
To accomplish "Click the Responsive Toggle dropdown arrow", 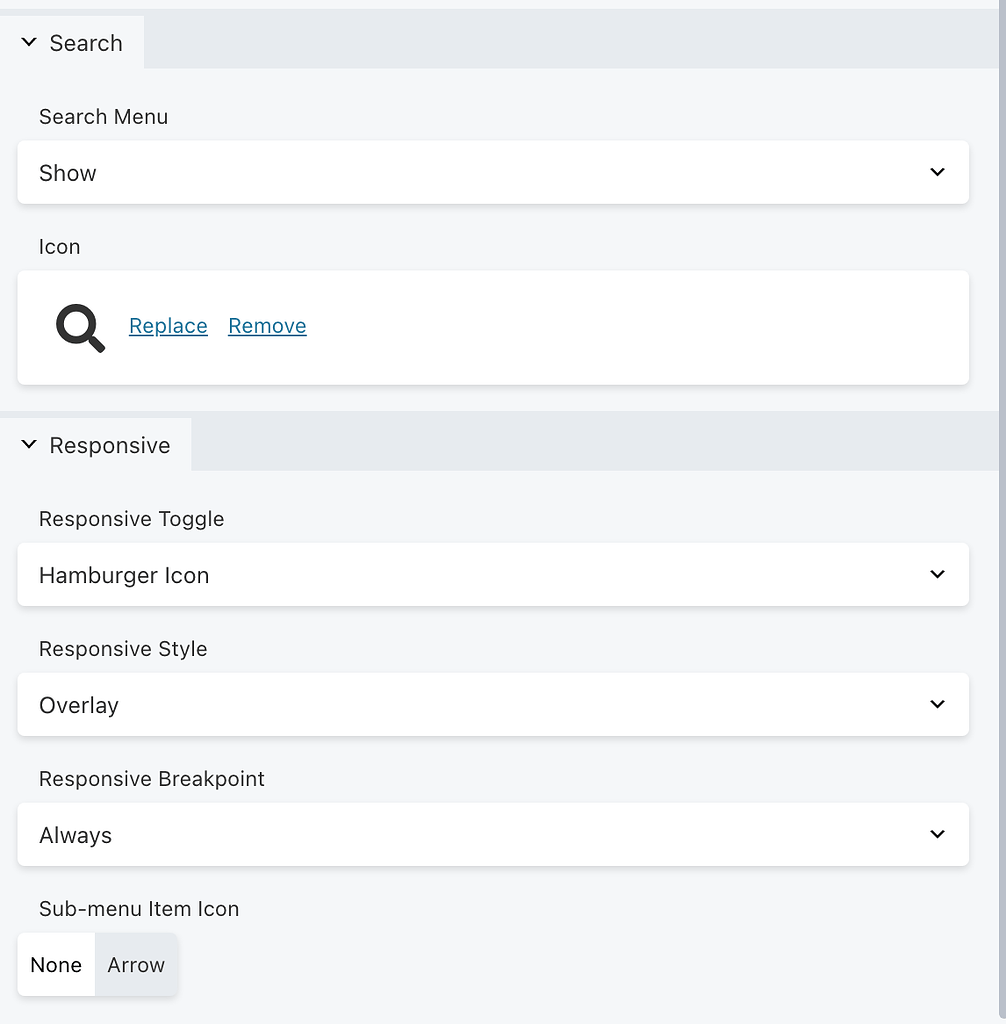I will point(938,574).
